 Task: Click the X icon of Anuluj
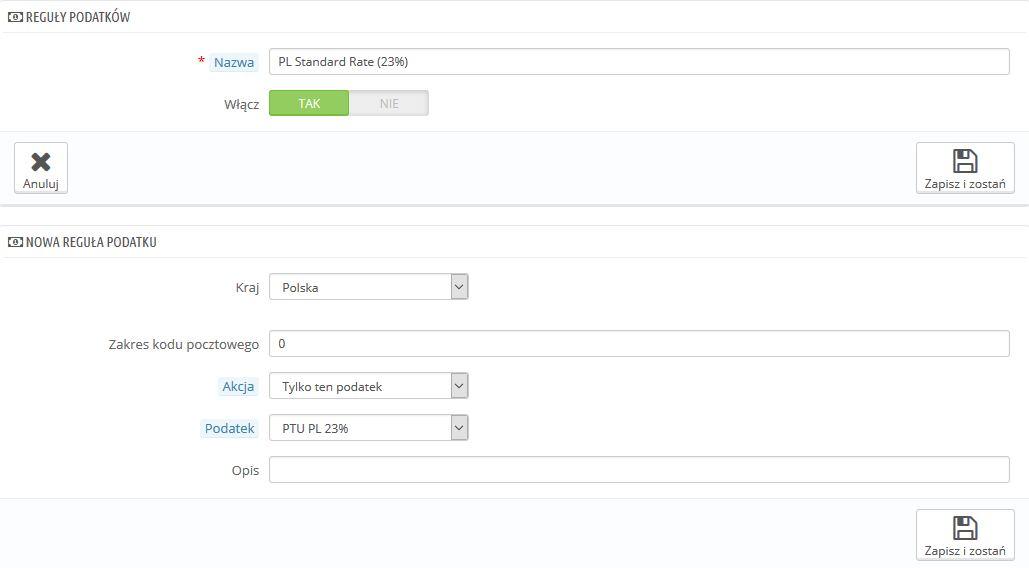pyautogui.click(x=41, y=162)
